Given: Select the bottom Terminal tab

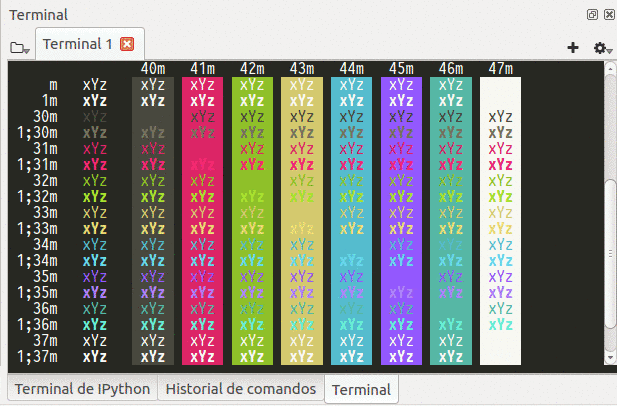Looking at the screenshot, I should (x=360, y=389).
